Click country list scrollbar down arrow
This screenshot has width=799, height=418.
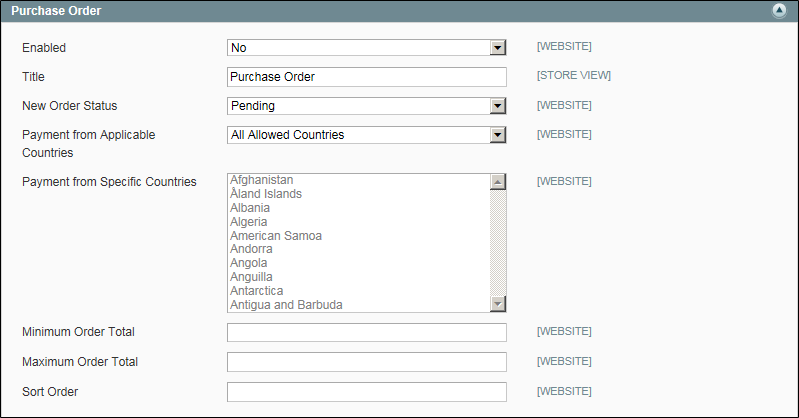[498, 304]
